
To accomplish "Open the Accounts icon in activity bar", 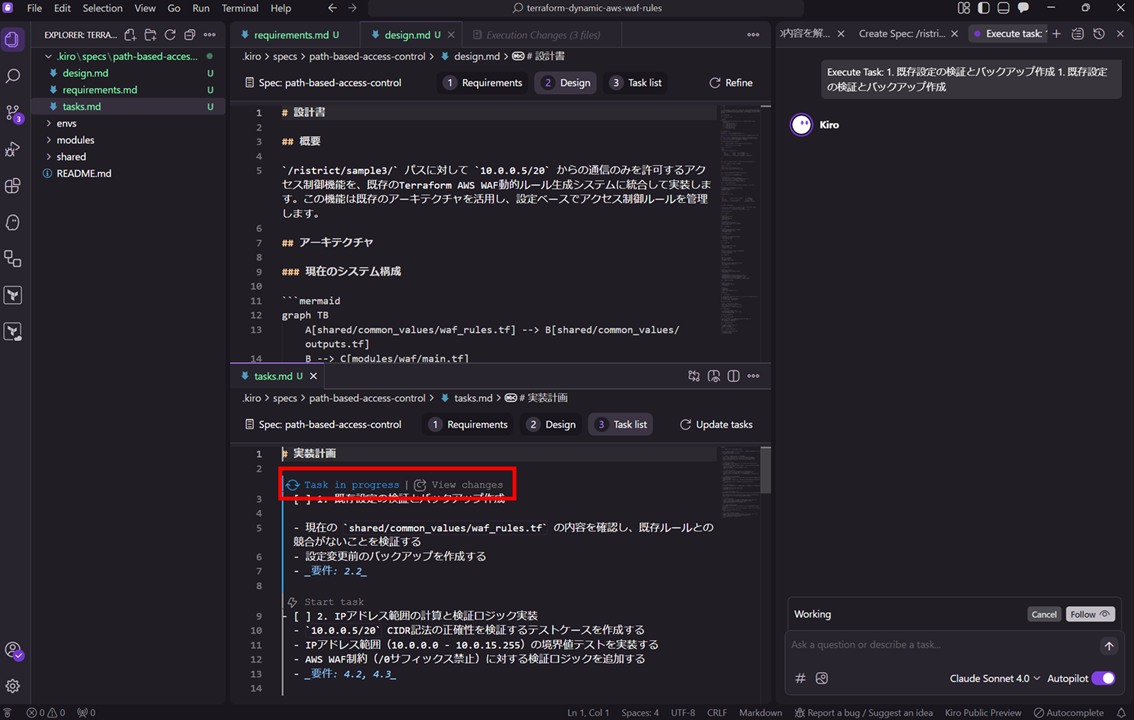I will pyautogui.click(x=13, y=651).
